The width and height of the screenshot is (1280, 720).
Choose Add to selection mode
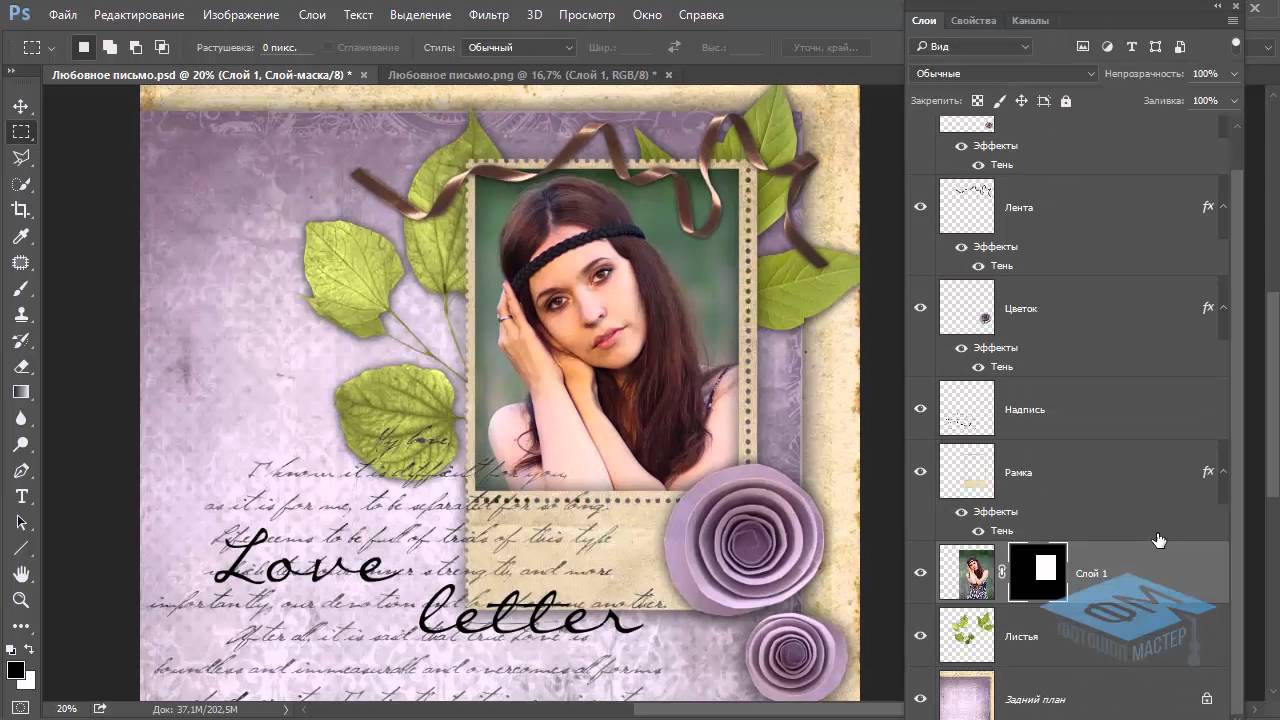click(109, 47)
